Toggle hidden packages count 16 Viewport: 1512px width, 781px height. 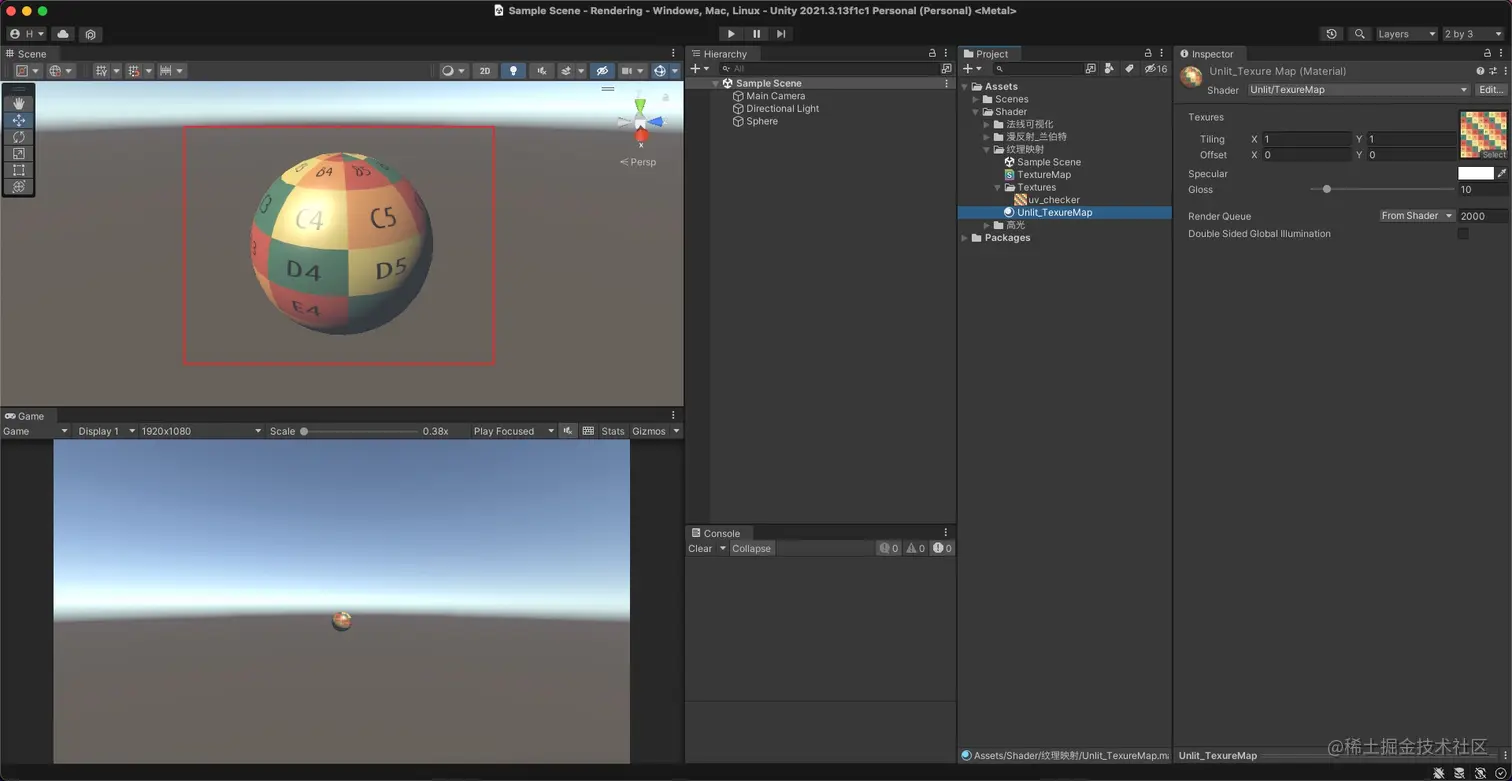pyautogui.click(x=1156, y=69)
